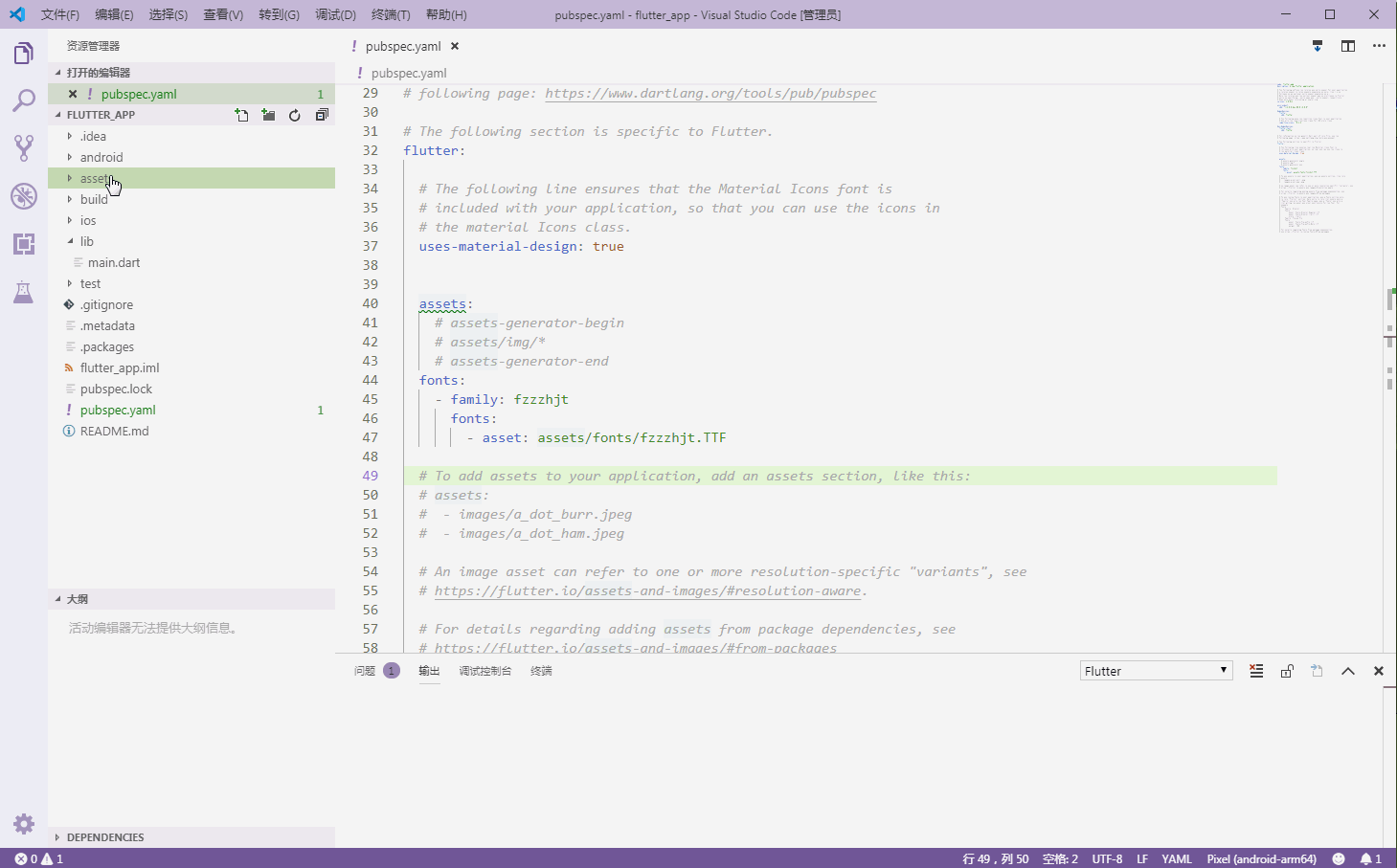Screen dimensions: 1397x868
Task: Open the Debug (调试) menu
Action: point(335,14)
